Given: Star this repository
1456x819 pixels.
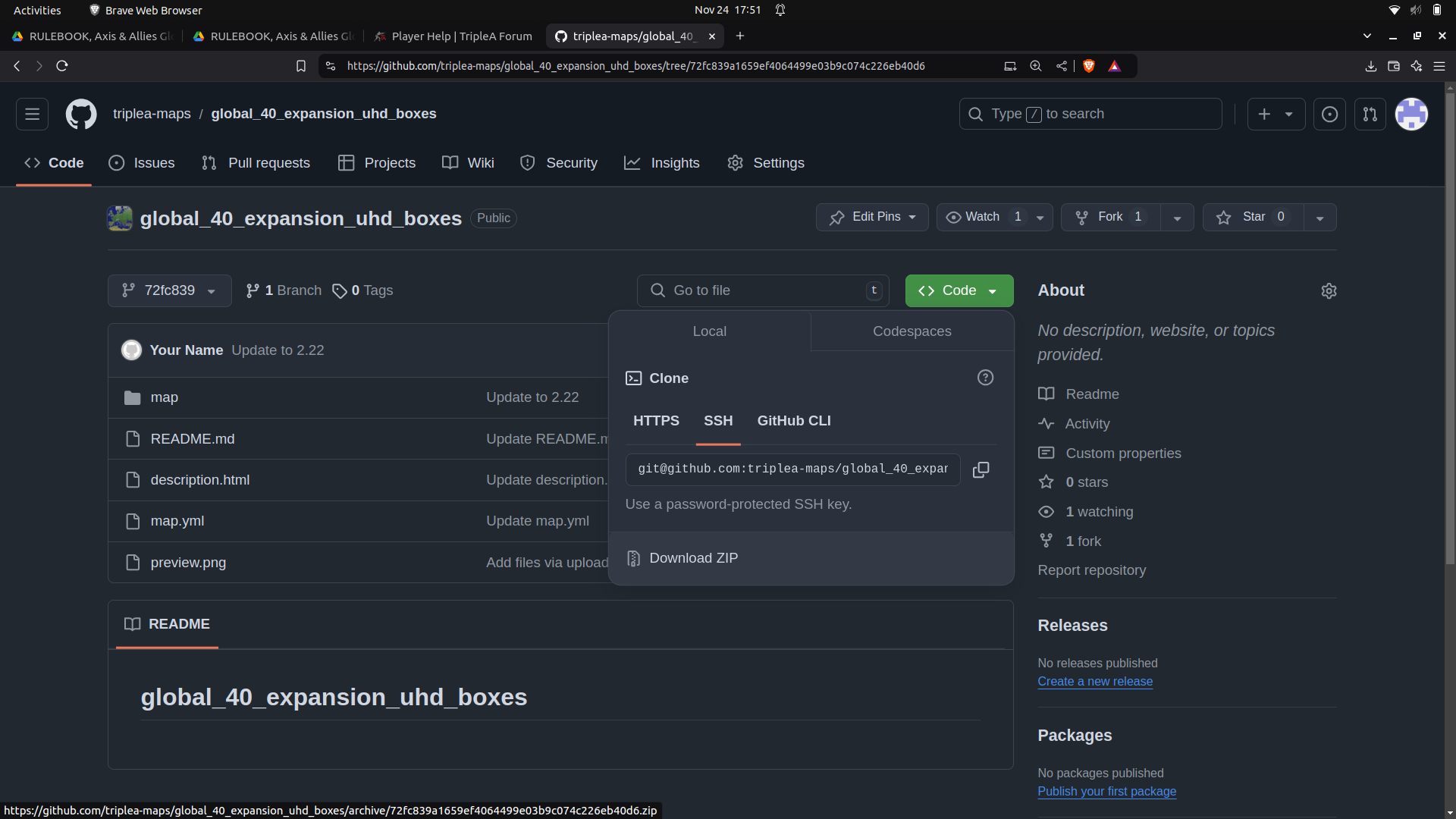Looking at the screenshot, I should click(x=1253, y=218).
